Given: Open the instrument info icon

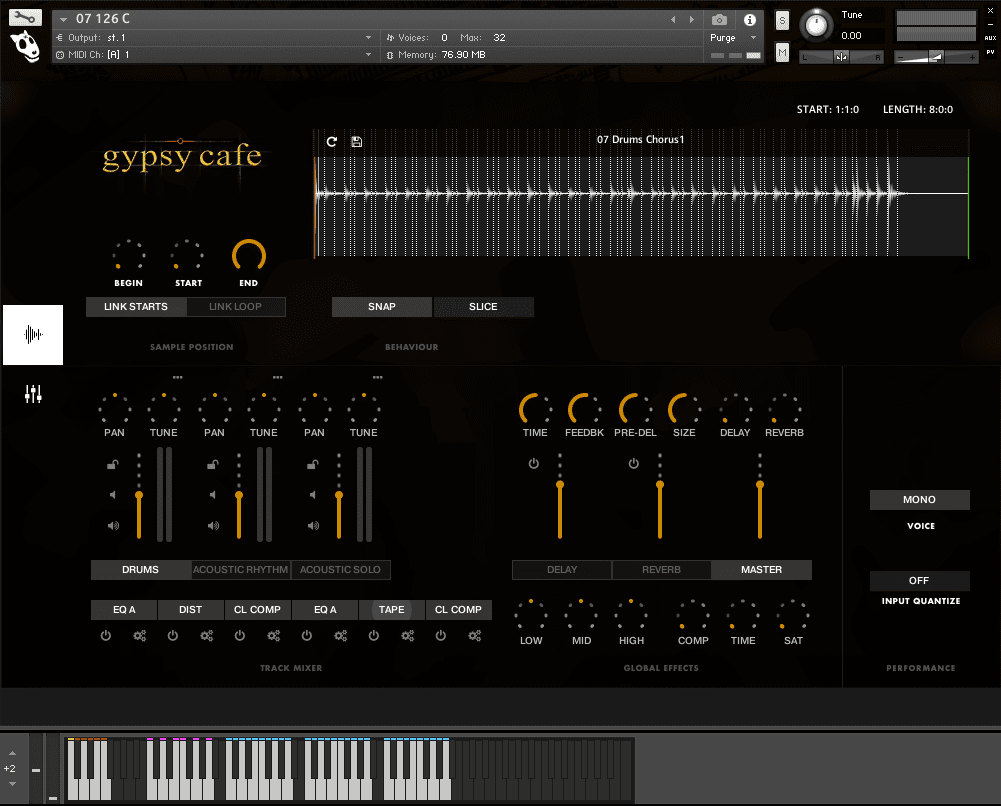Looking at the screenshot, I should click(749, 19).
